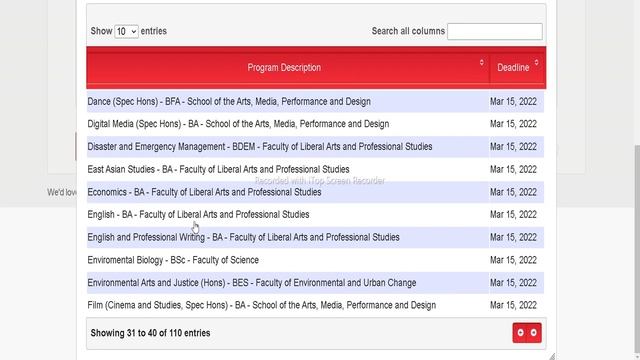Select the Enviromental Biology BSc row
The height and width of the screenshot is (360, 640).
tap(315, 260)
